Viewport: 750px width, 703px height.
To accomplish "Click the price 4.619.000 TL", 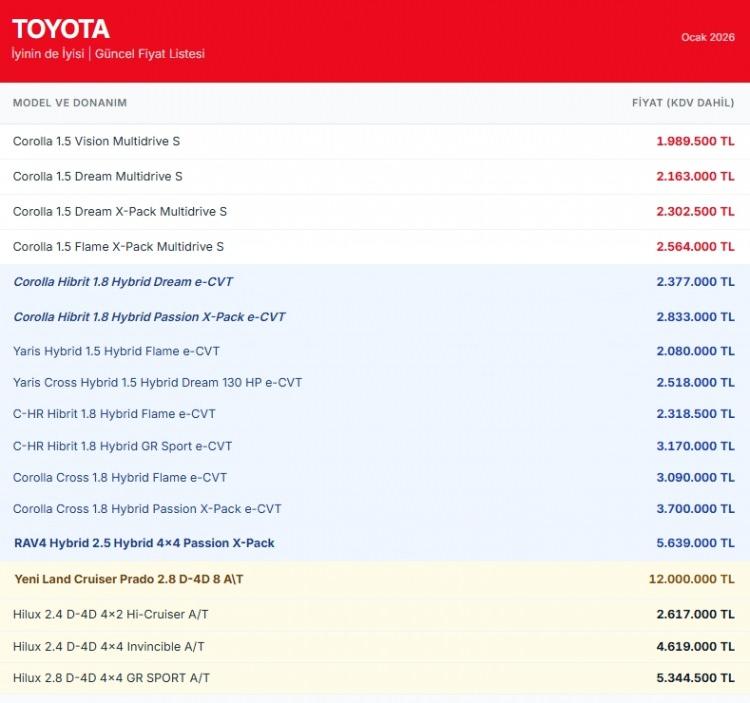I will click(695, 647).
